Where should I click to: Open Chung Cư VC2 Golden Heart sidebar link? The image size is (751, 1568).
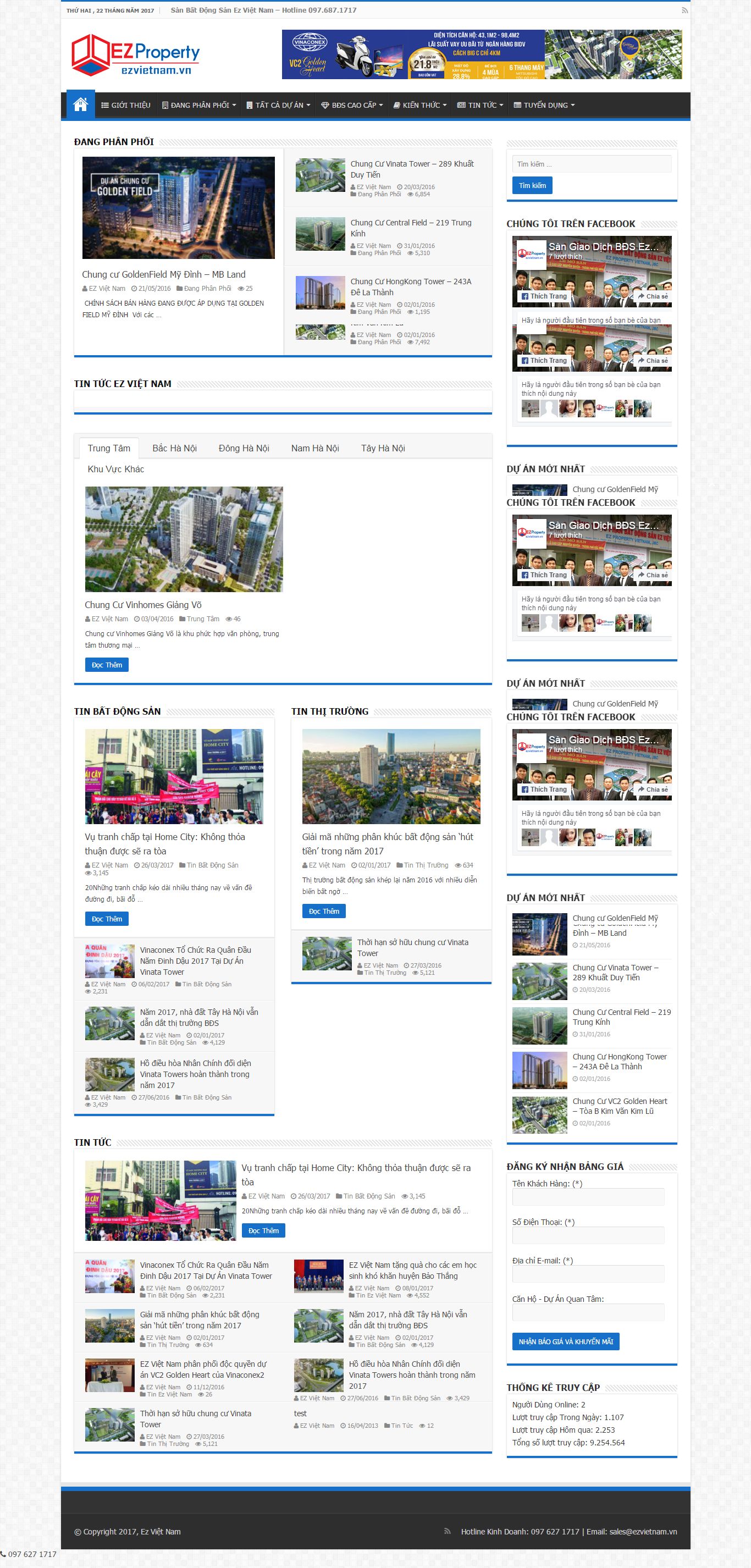coord(620,1106)
